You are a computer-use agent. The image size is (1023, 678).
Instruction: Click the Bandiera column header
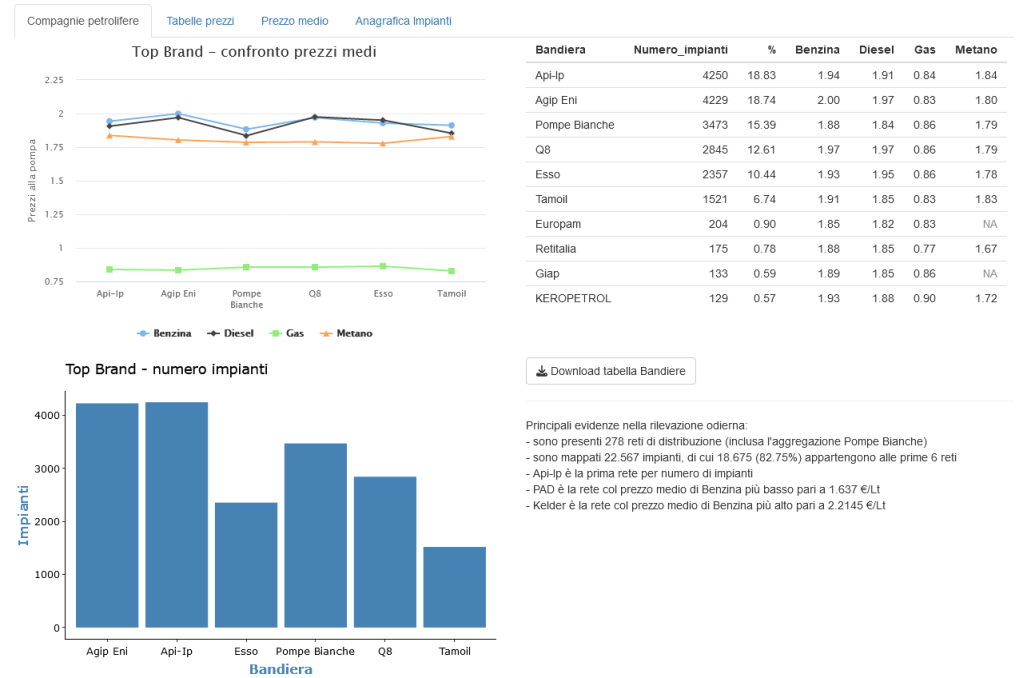560,50
